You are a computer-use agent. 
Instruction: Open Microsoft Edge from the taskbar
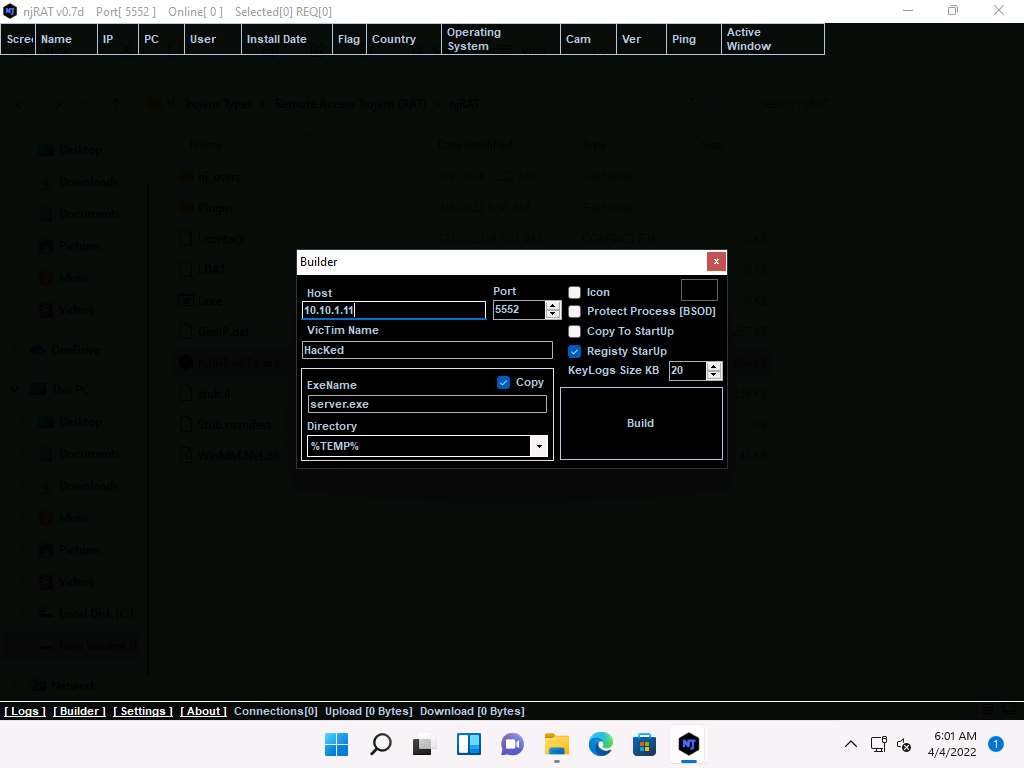[x=600, y=744]
